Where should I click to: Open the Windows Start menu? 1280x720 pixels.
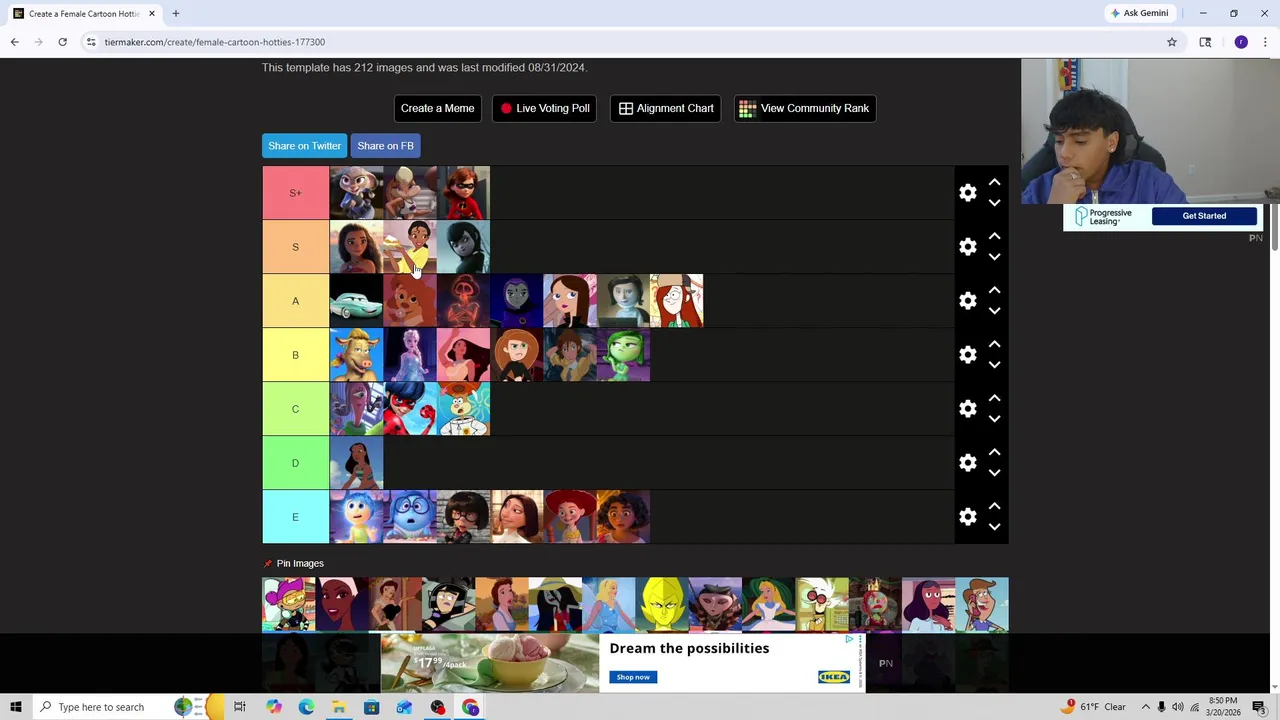tap(16, 707)
